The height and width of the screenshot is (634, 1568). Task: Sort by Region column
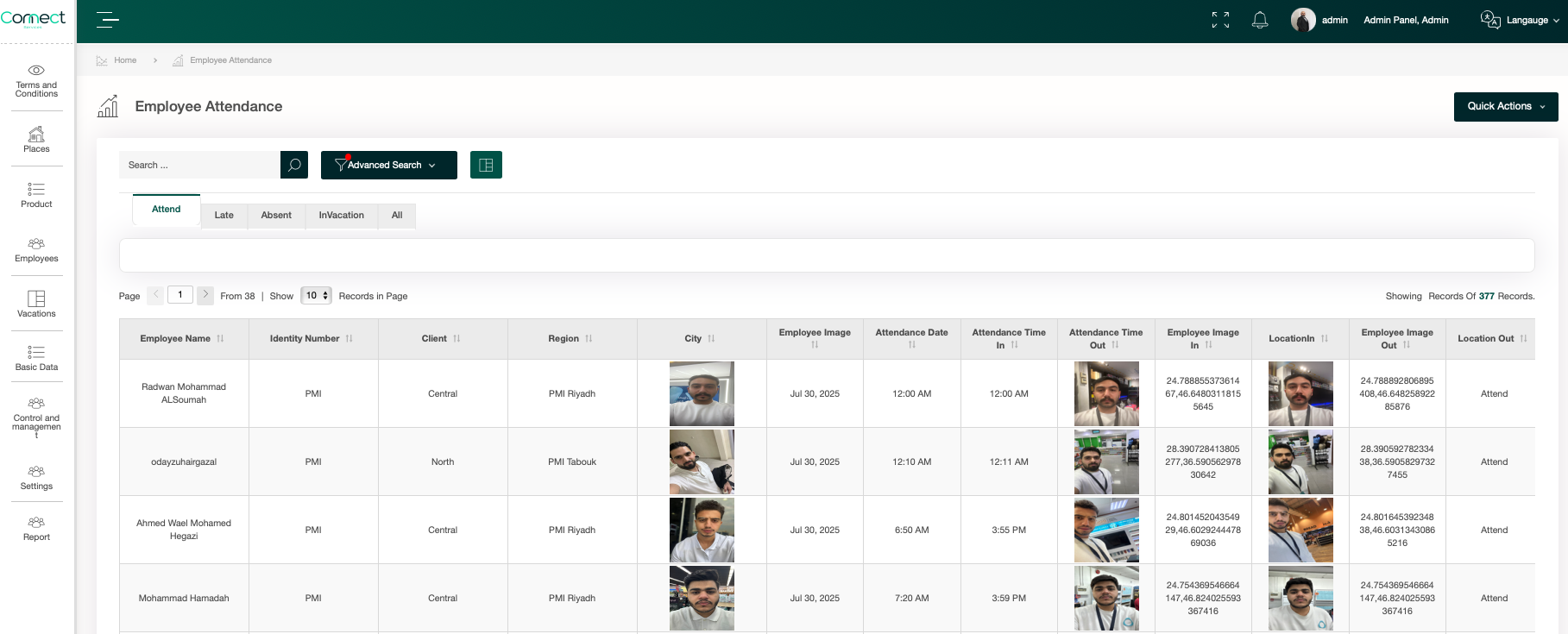click(x=589, y=338)
